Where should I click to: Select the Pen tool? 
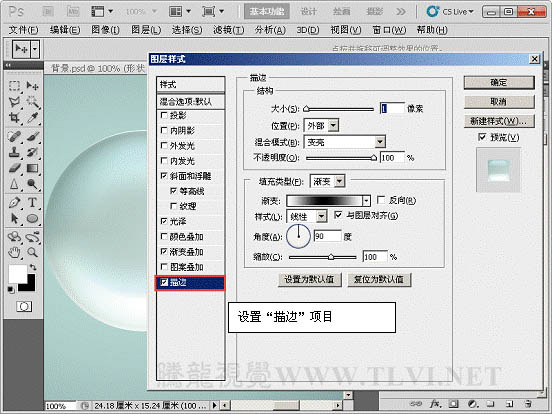[x=14, y=203]
